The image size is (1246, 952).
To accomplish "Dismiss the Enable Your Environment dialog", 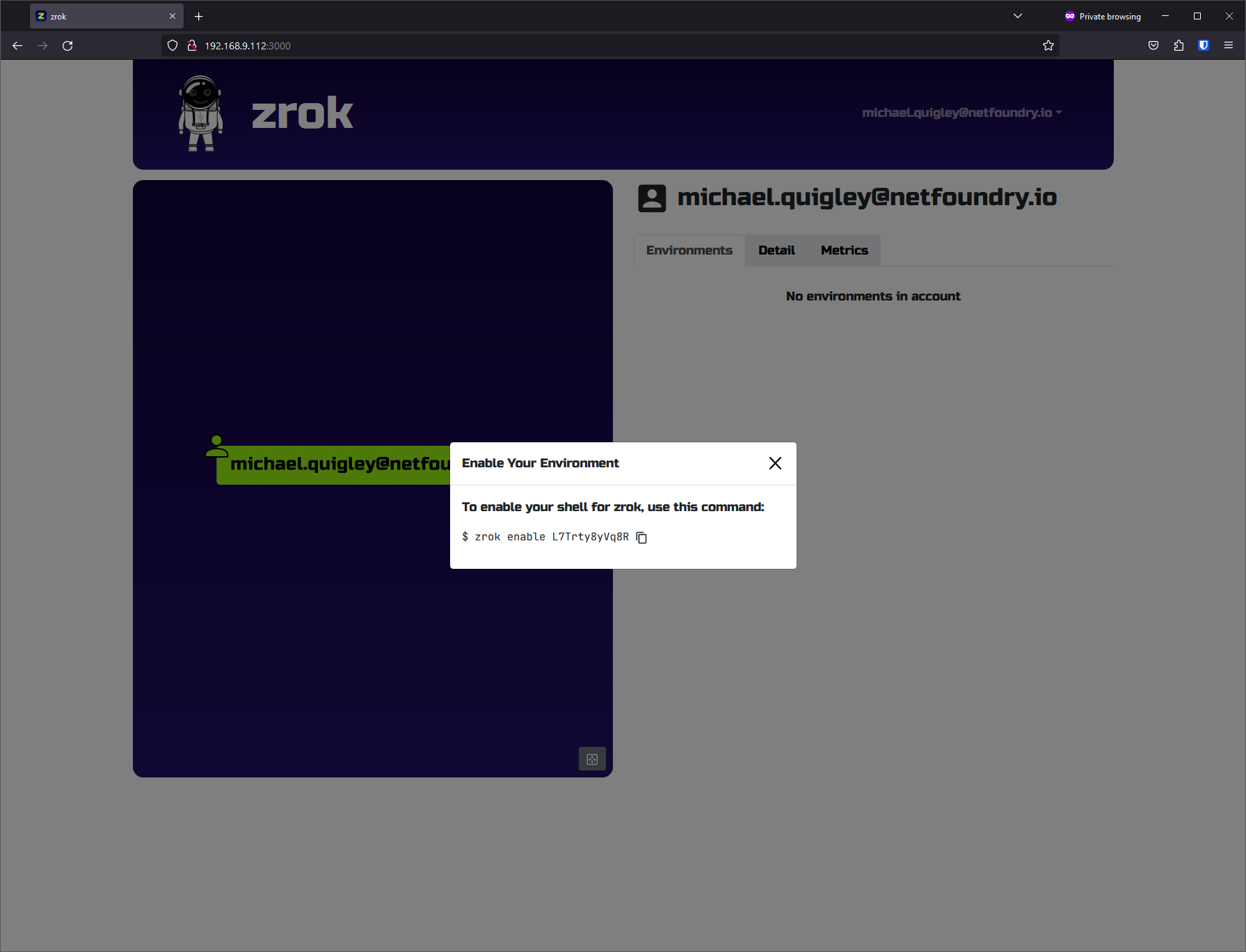I will (774, 462).
